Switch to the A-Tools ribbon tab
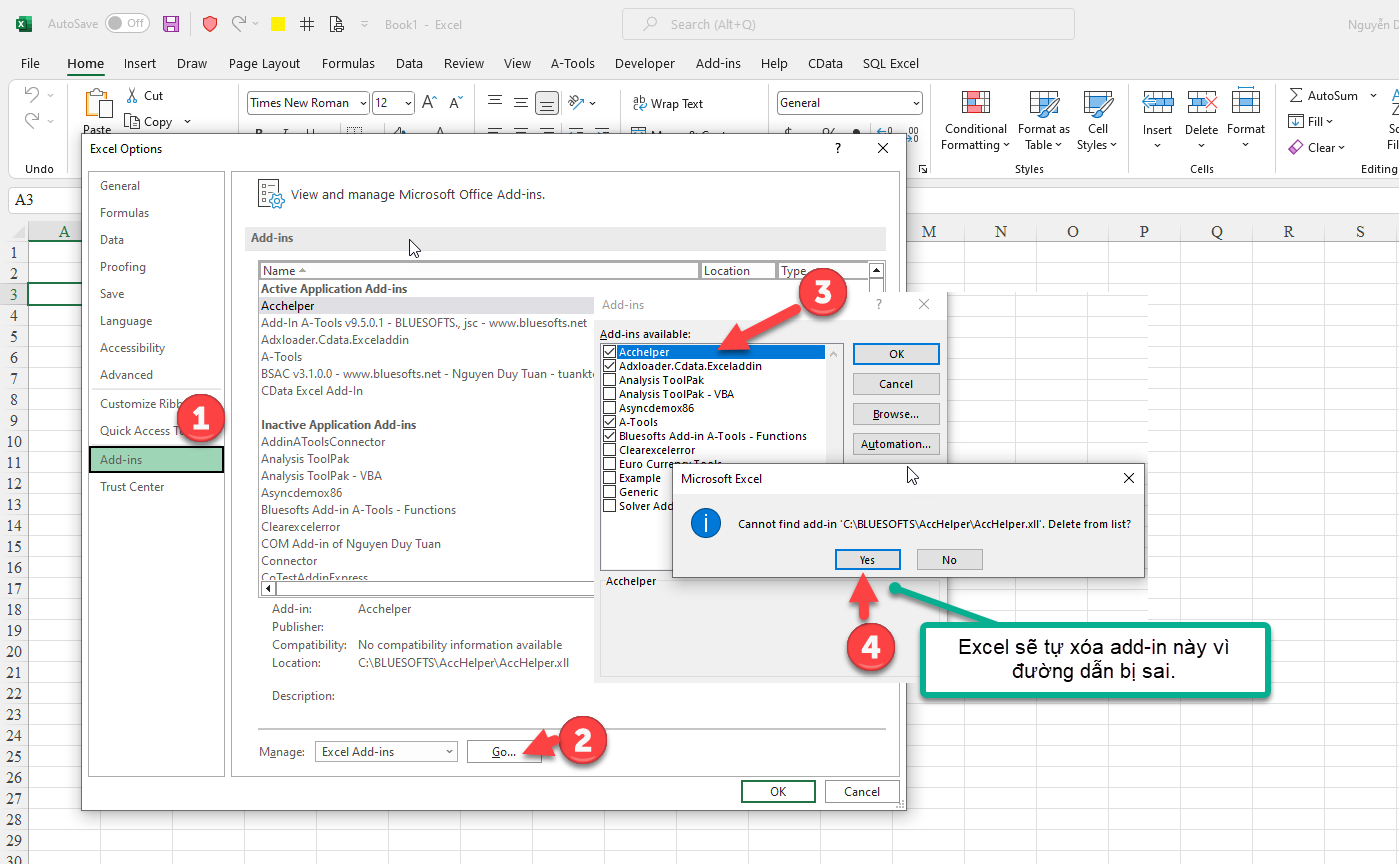Image resolution: width=1399 pixels, height=864 pixels. (x=573, y=63)
